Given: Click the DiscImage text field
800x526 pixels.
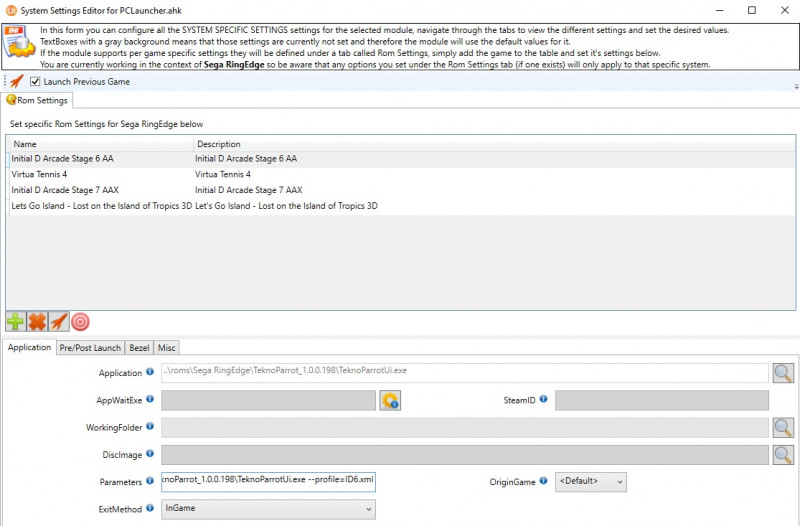Looking at the screenshot, I should [465, 455].
